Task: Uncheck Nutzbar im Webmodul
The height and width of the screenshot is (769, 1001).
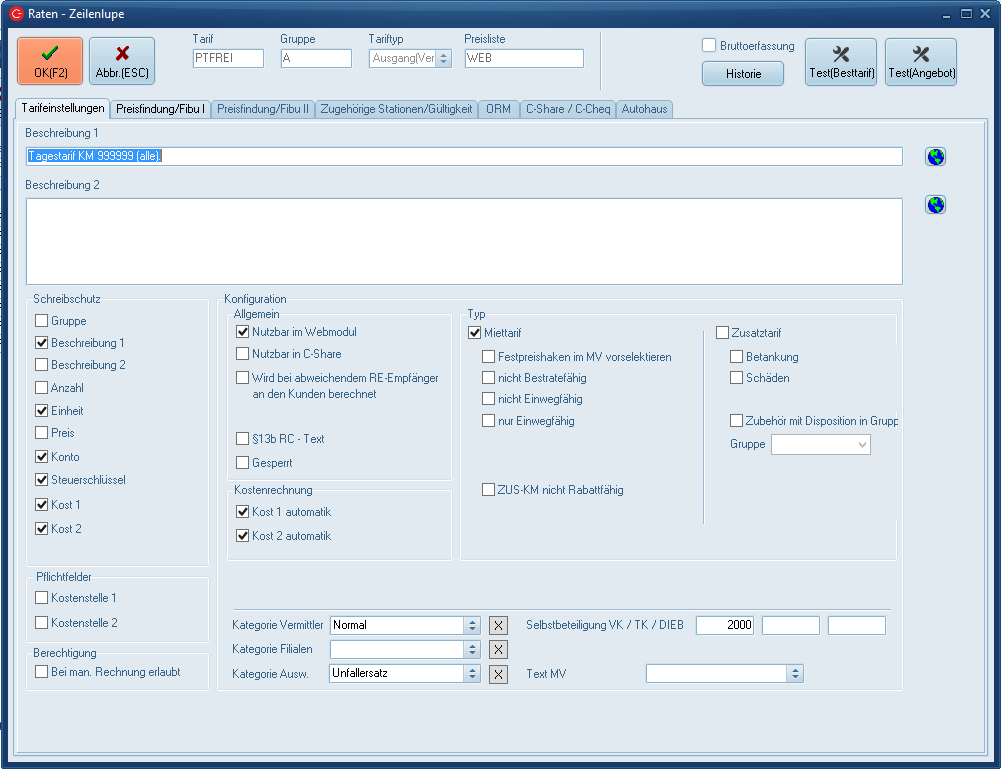Action: (x=242, y=332)
